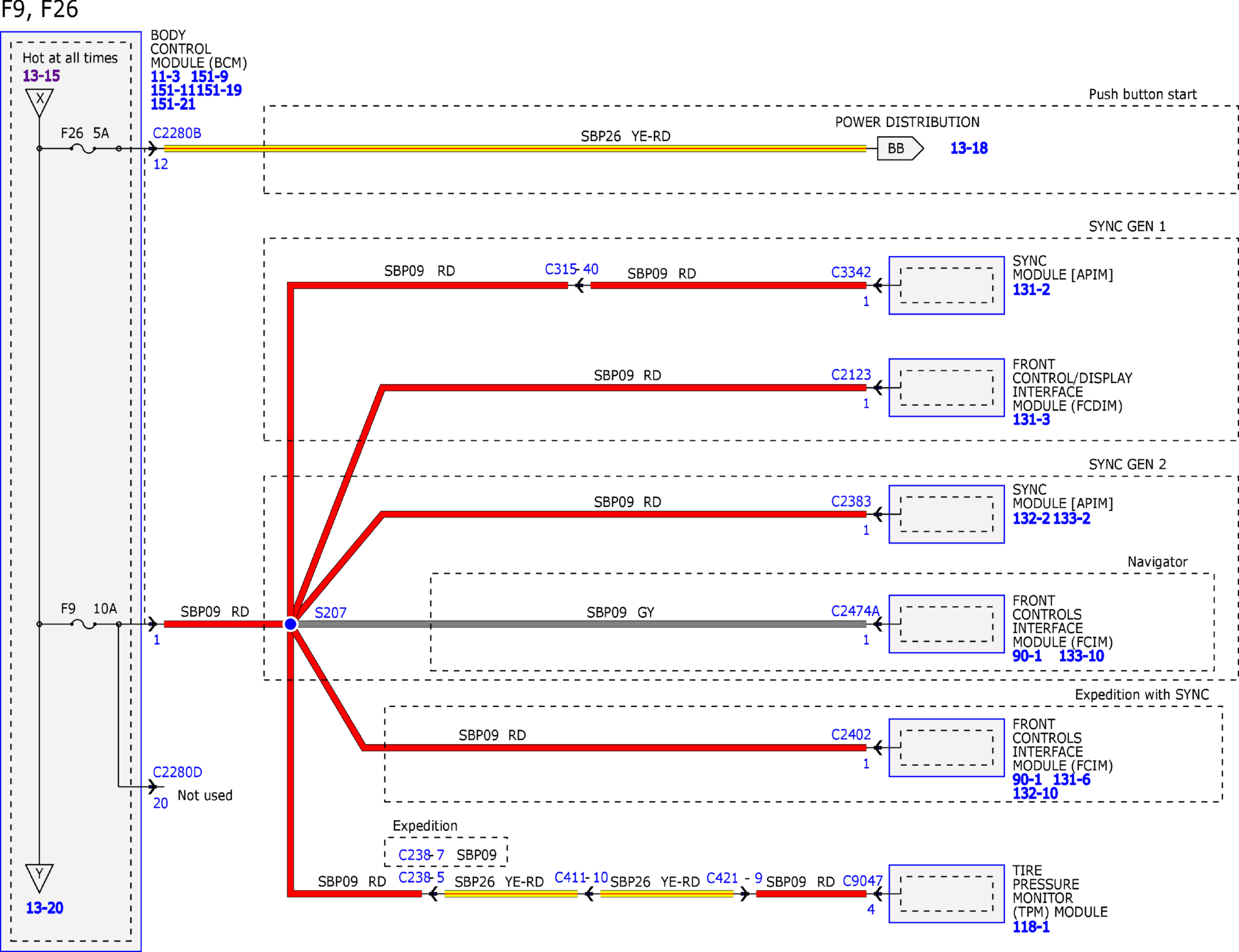Viewport: 1239px width, 952px height.
Task: Click the gray SBP09 GY wire
Action: 582,624
